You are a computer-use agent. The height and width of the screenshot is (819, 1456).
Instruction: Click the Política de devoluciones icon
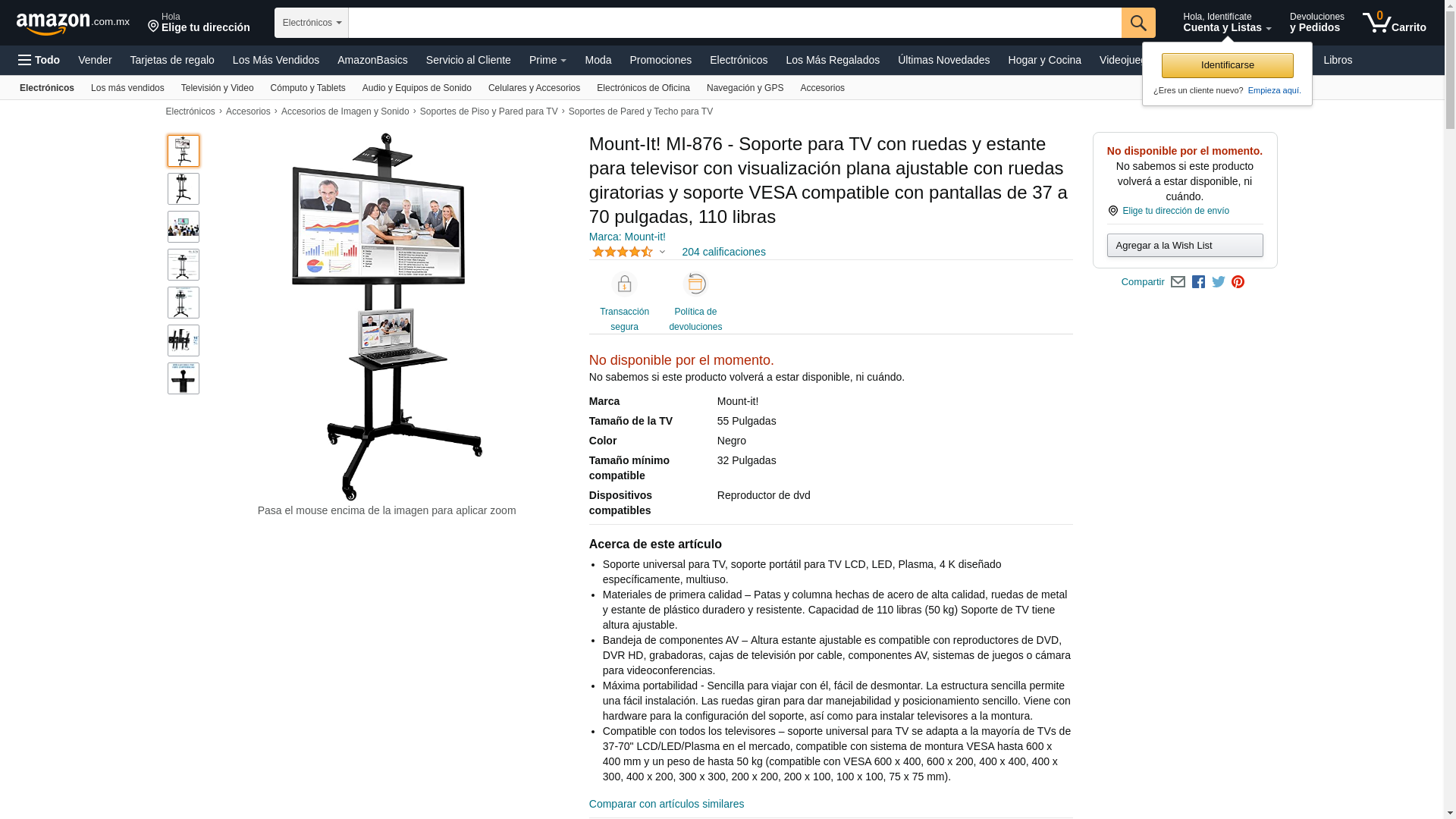click(695, 284)
